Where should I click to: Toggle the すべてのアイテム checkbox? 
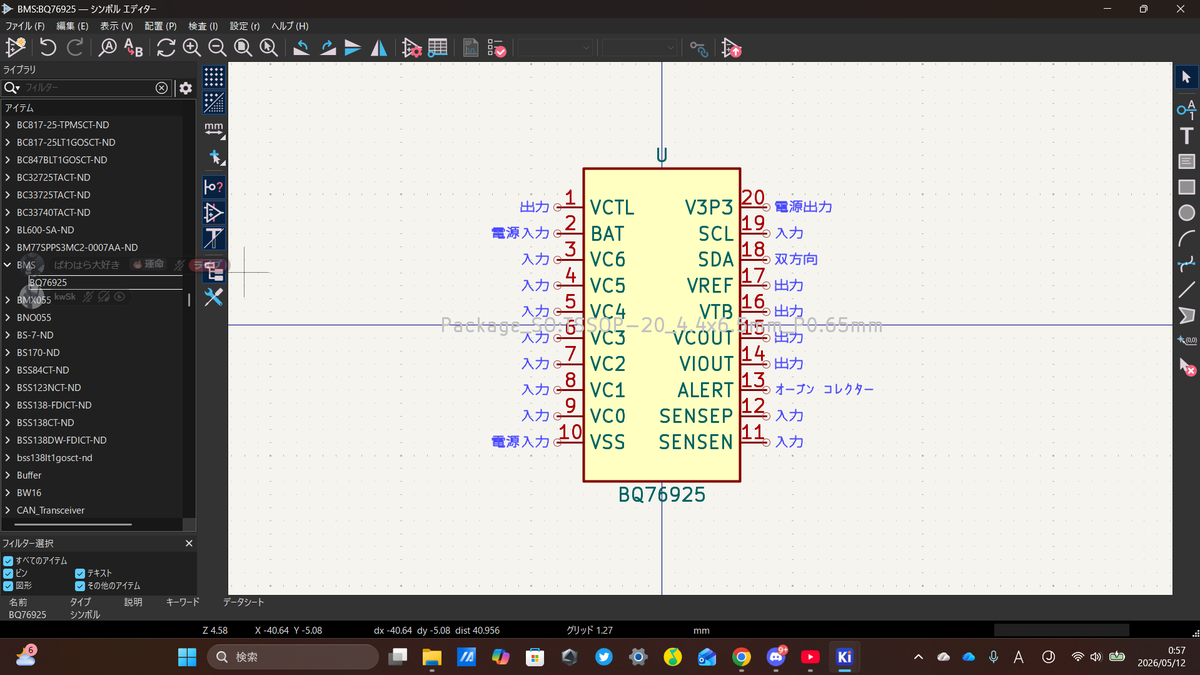(x=8, y=560)
